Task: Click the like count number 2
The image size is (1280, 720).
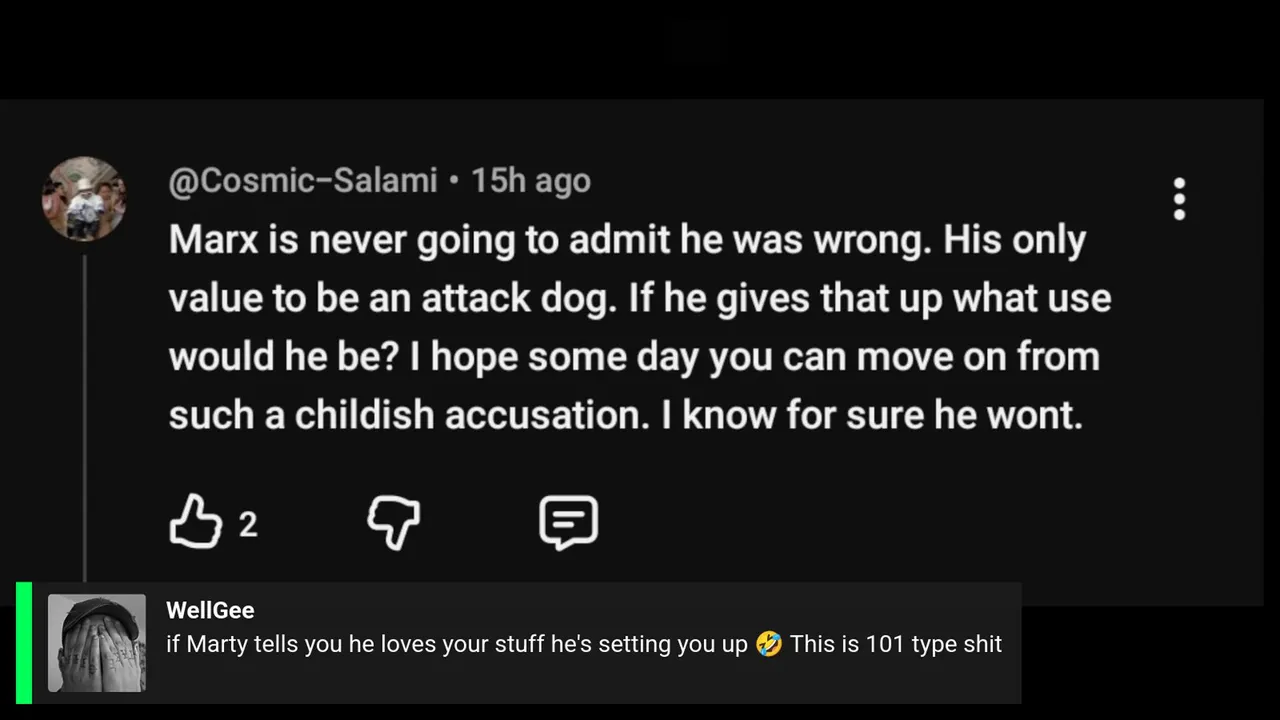Action: tap(248, 524)
